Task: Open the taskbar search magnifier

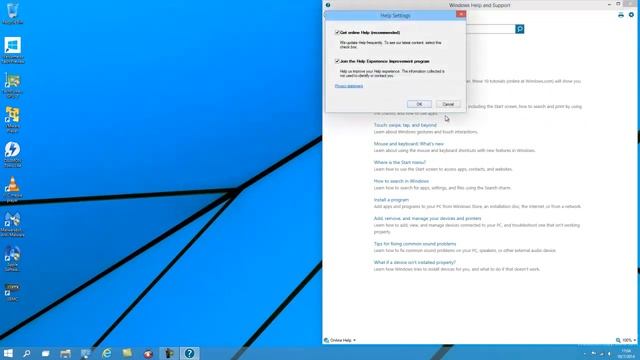Action: [27, 353]
